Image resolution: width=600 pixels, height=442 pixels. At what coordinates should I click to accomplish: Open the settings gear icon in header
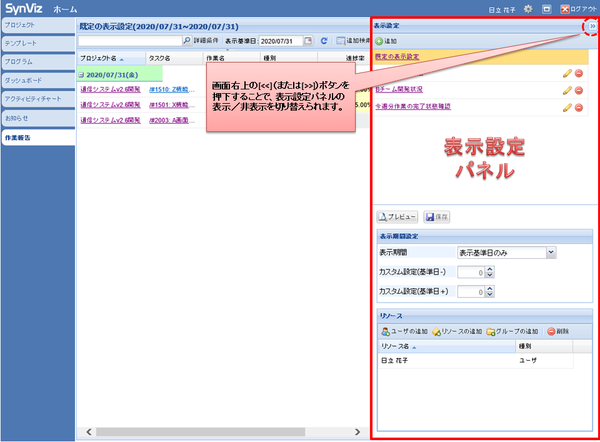coord(528,9)
